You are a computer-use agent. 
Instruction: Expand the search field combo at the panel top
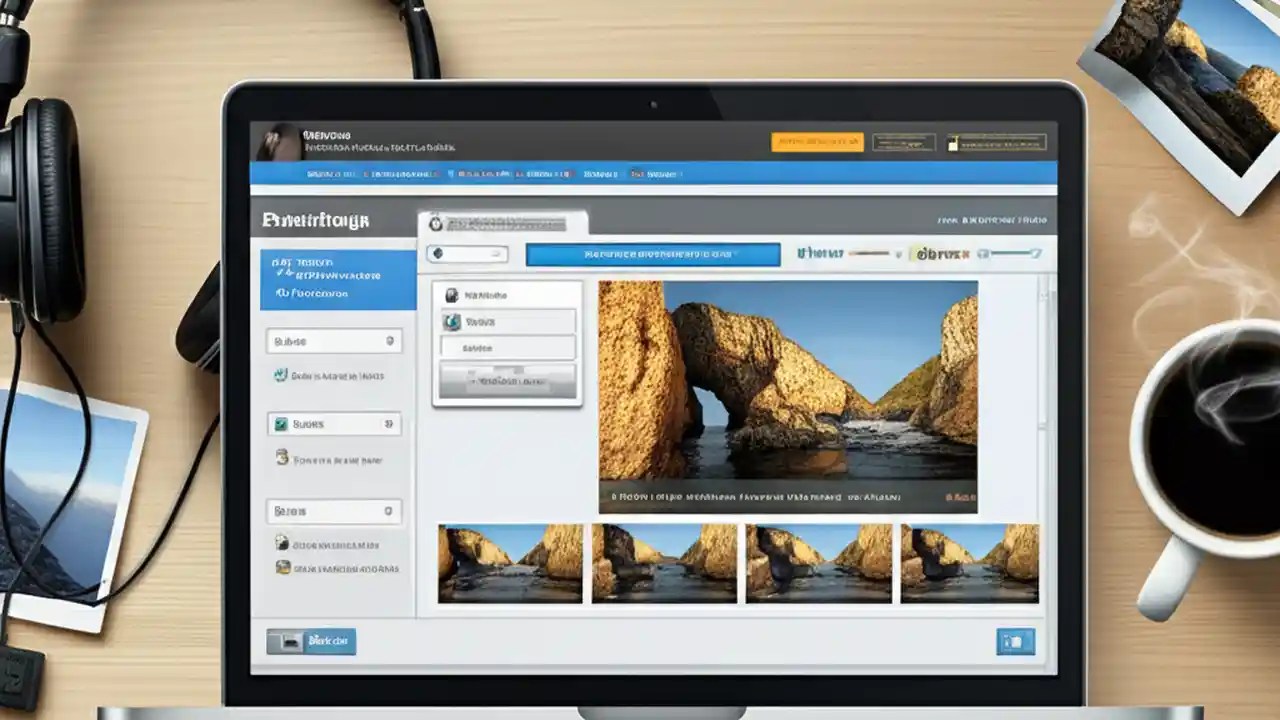click(x=467, y=254)
